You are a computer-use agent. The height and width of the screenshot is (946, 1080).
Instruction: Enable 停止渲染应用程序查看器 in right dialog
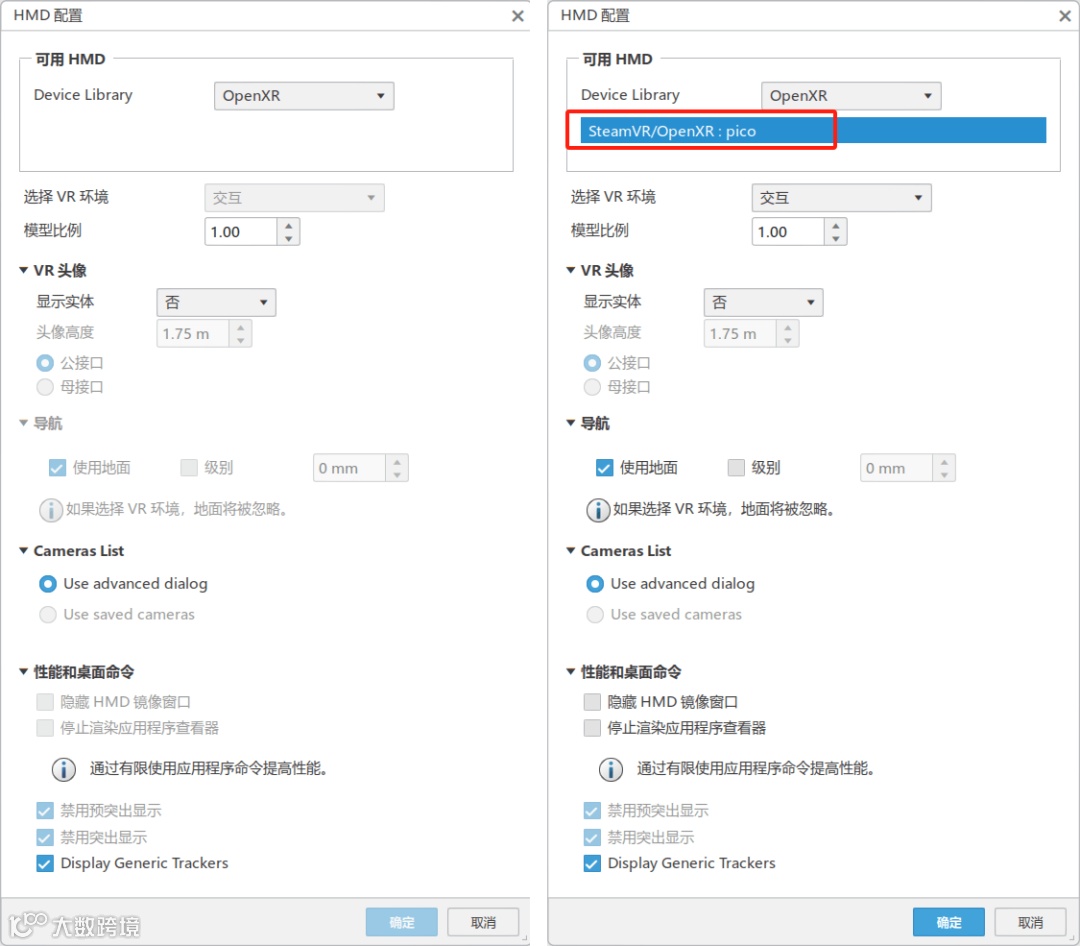click(x=592, y=728)
